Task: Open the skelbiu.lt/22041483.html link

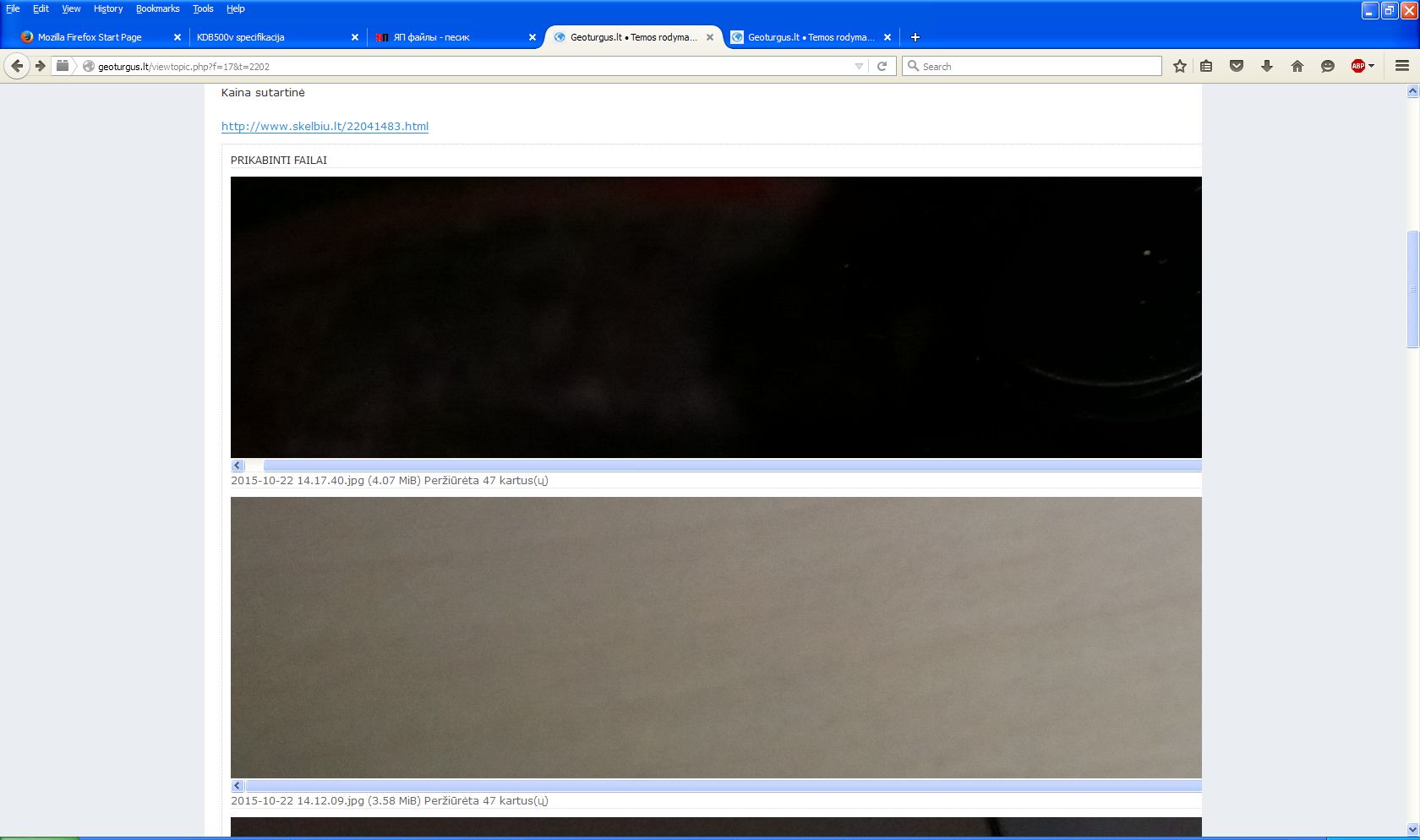Action: (x=325, y=126)
